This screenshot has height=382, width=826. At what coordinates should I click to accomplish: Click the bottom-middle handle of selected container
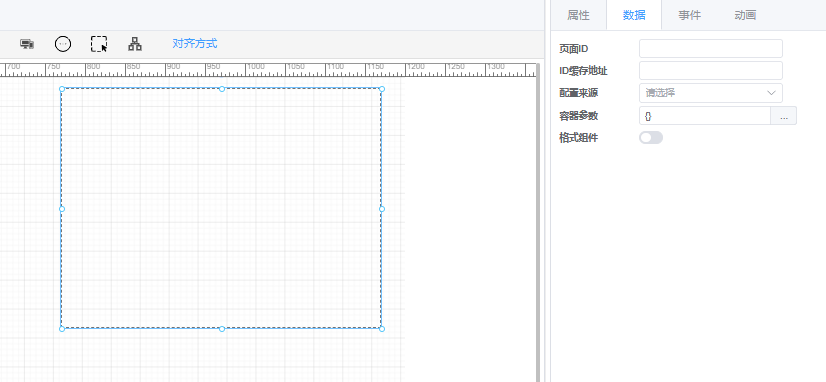[x=222, y=329]
